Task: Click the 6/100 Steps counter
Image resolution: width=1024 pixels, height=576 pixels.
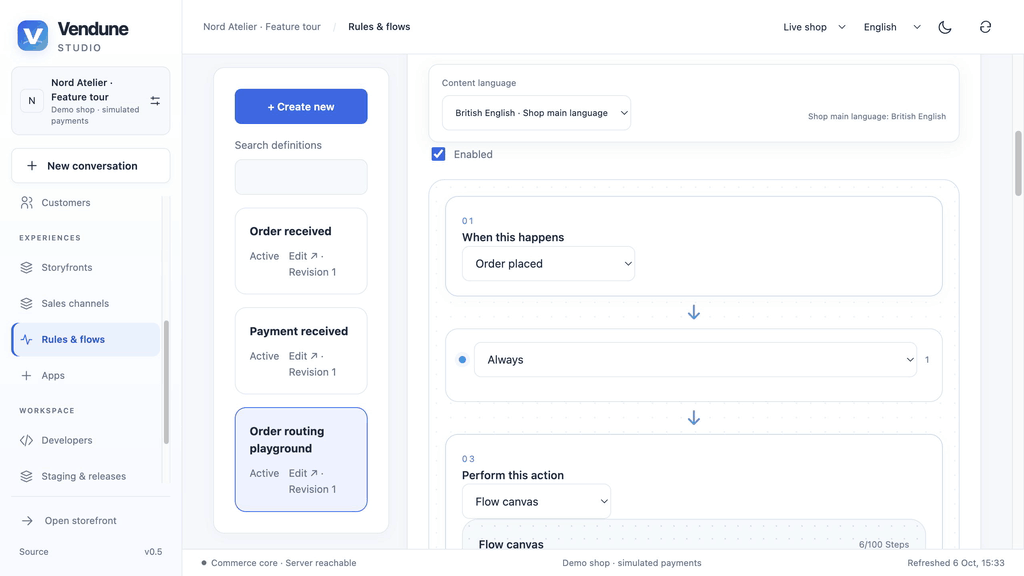Action: click(884, 545)
